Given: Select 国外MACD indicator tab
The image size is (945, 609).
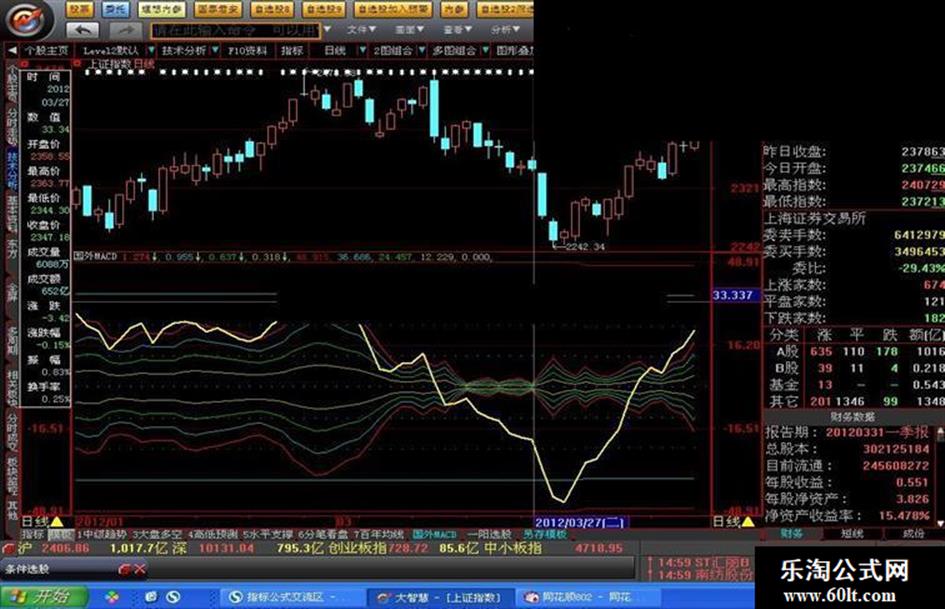Looking at the screenshot, I should pyautogui.click(x=435, y=534).
